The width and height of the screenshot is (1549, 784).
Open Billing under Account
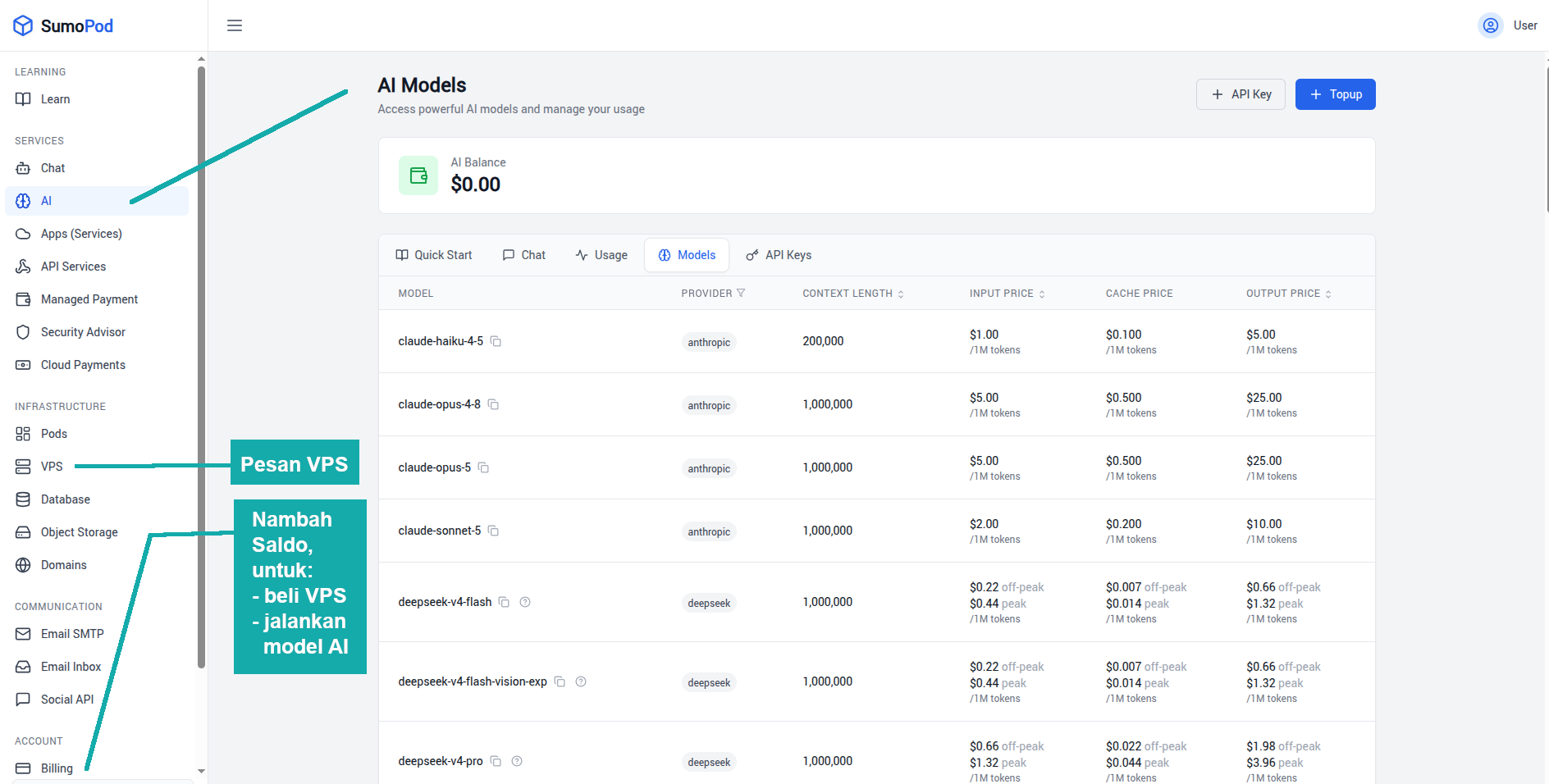click(97, 768)
